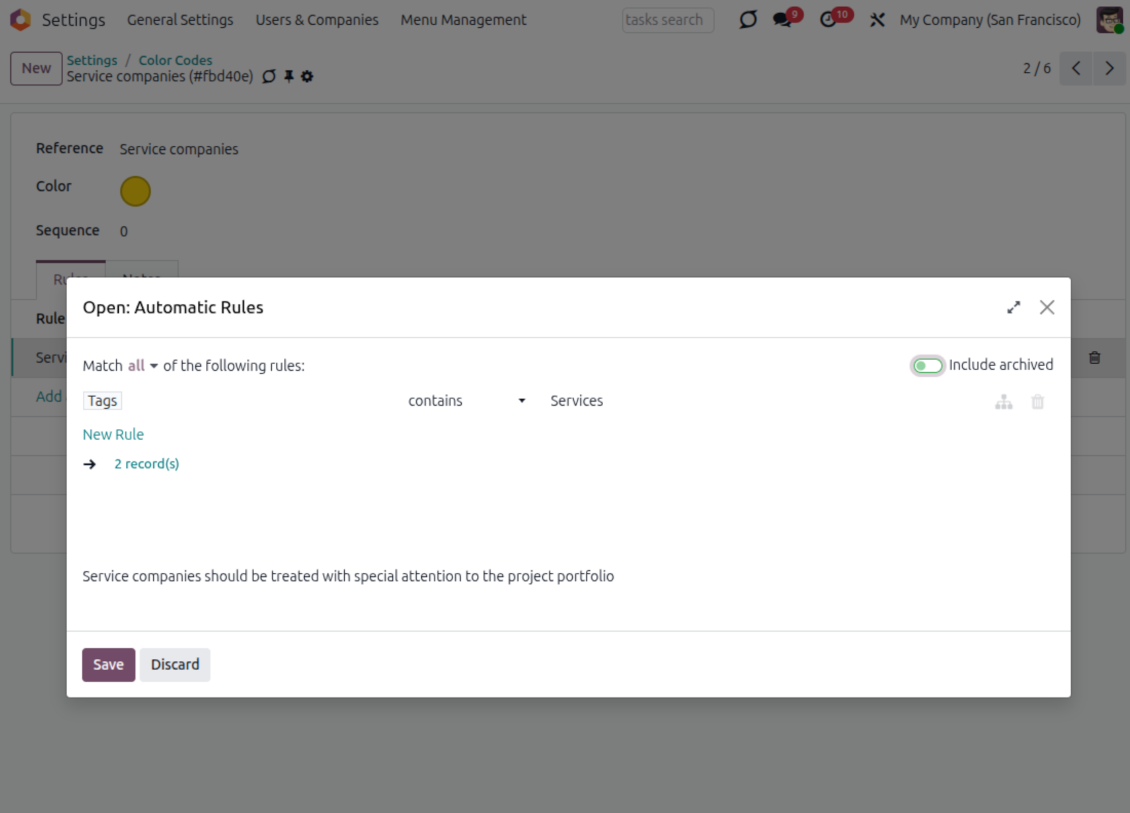Open the Match all dropdown
This screenshot has width=1130, height=813.
pyautogui.click(x=143, y=366)
